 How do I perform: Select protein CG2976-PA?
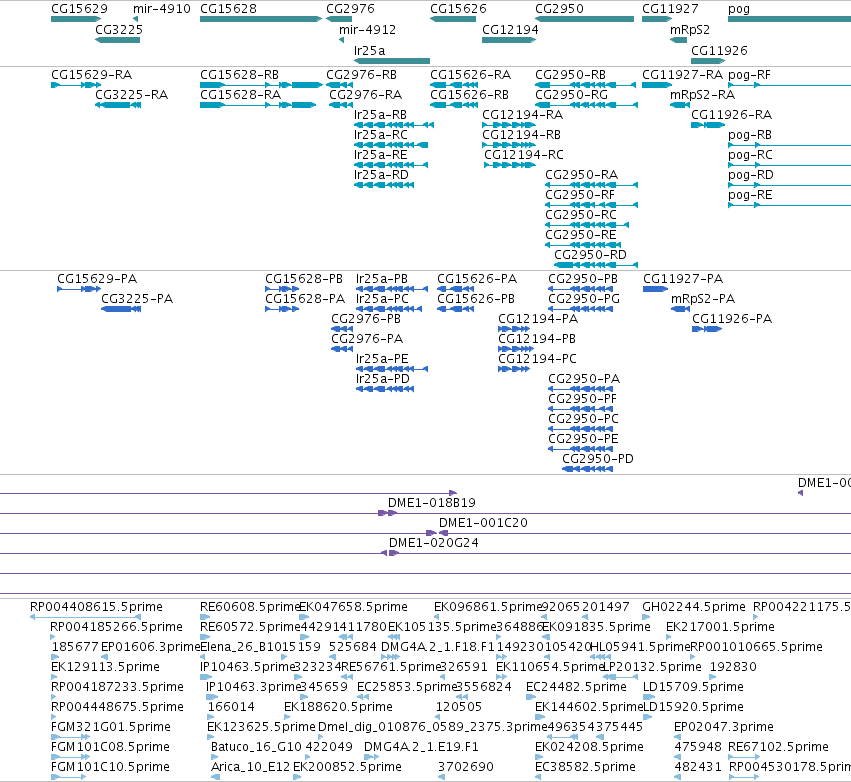(x=342, y=349)
